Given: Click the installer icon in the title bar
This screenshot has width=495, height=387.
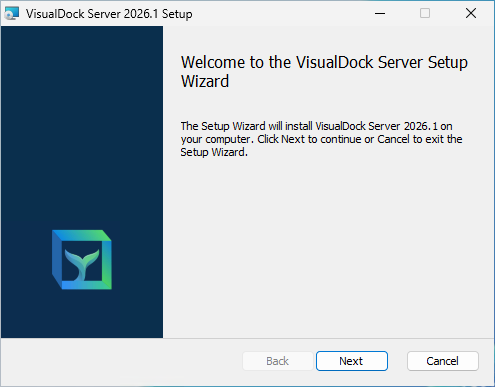Looking at the screenshot, I should [12, 14].
